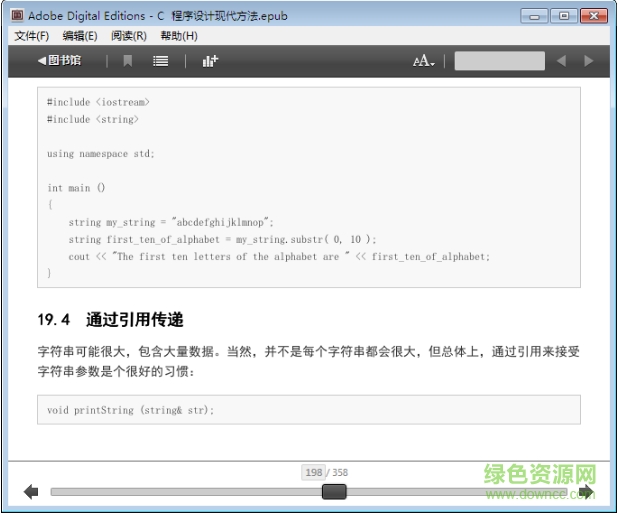Click the code line #include <iostream>
The image size is (619, 513).
pos(98,102)
